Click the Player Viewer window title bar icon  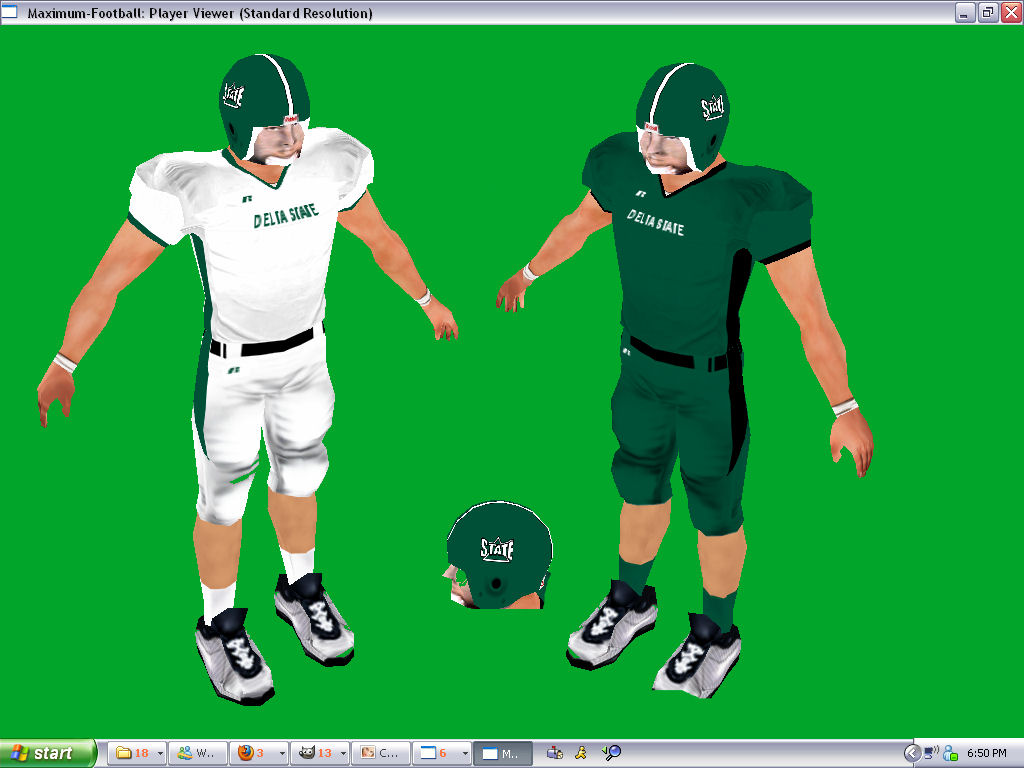click(x=9, y=12)
